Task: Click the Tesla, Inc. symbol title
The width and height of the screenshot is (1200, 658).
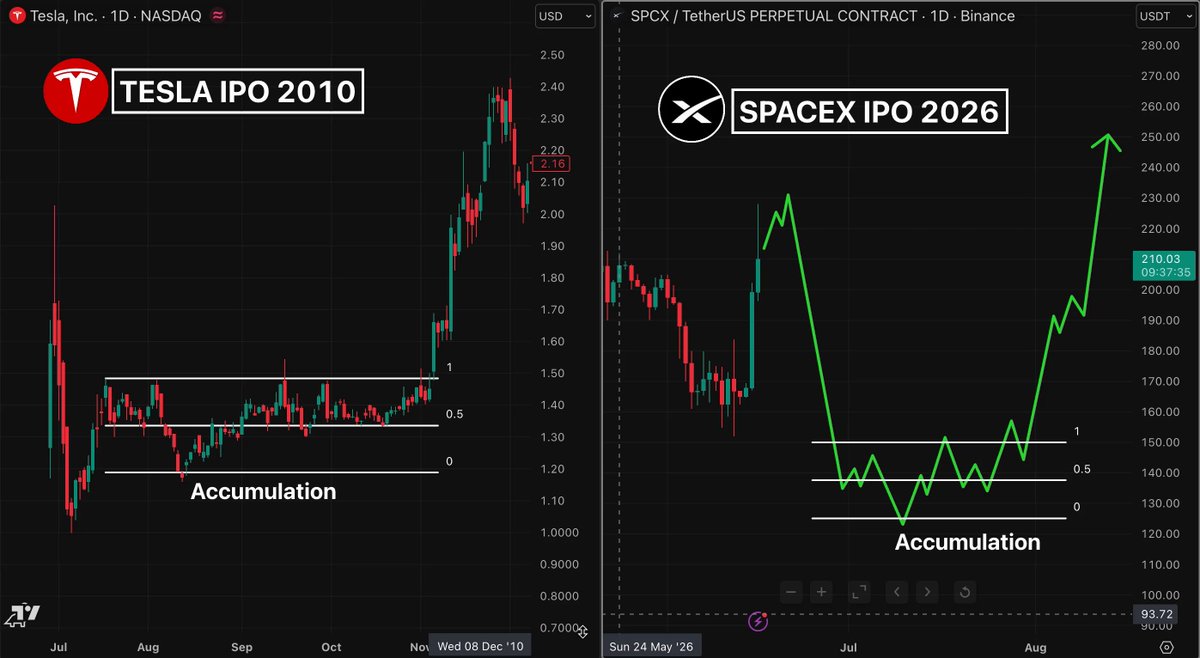Action: pos(62,16)
